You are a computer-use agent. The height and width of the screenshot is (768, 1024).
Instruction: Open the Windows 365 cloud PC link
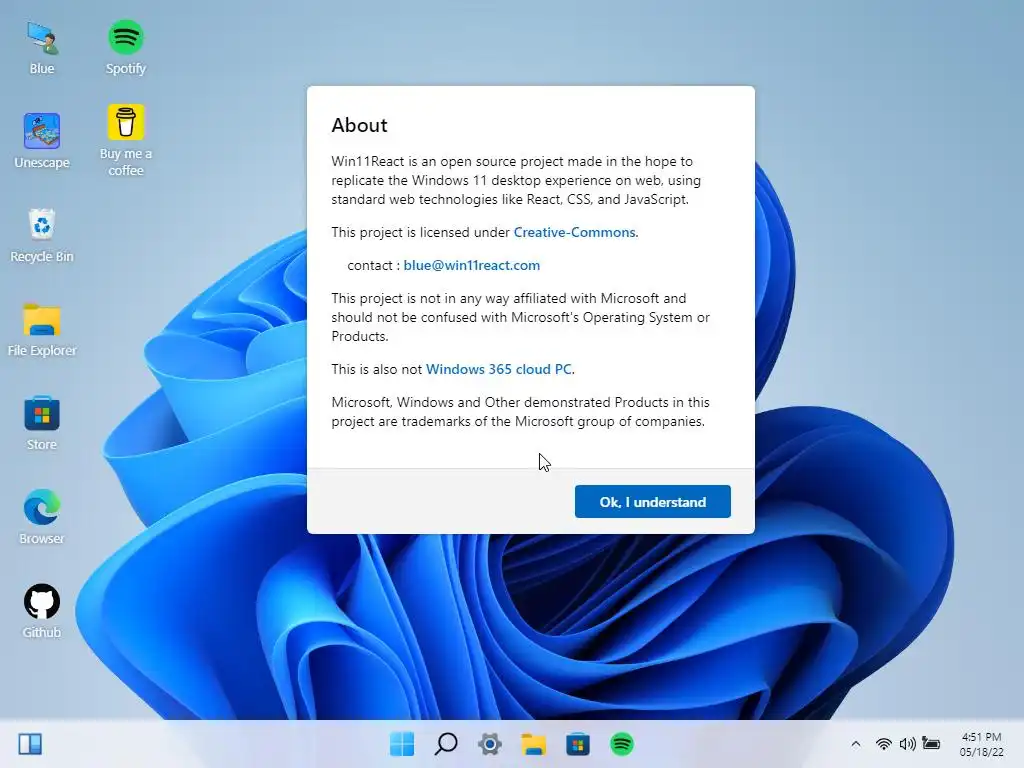(499, 369)
